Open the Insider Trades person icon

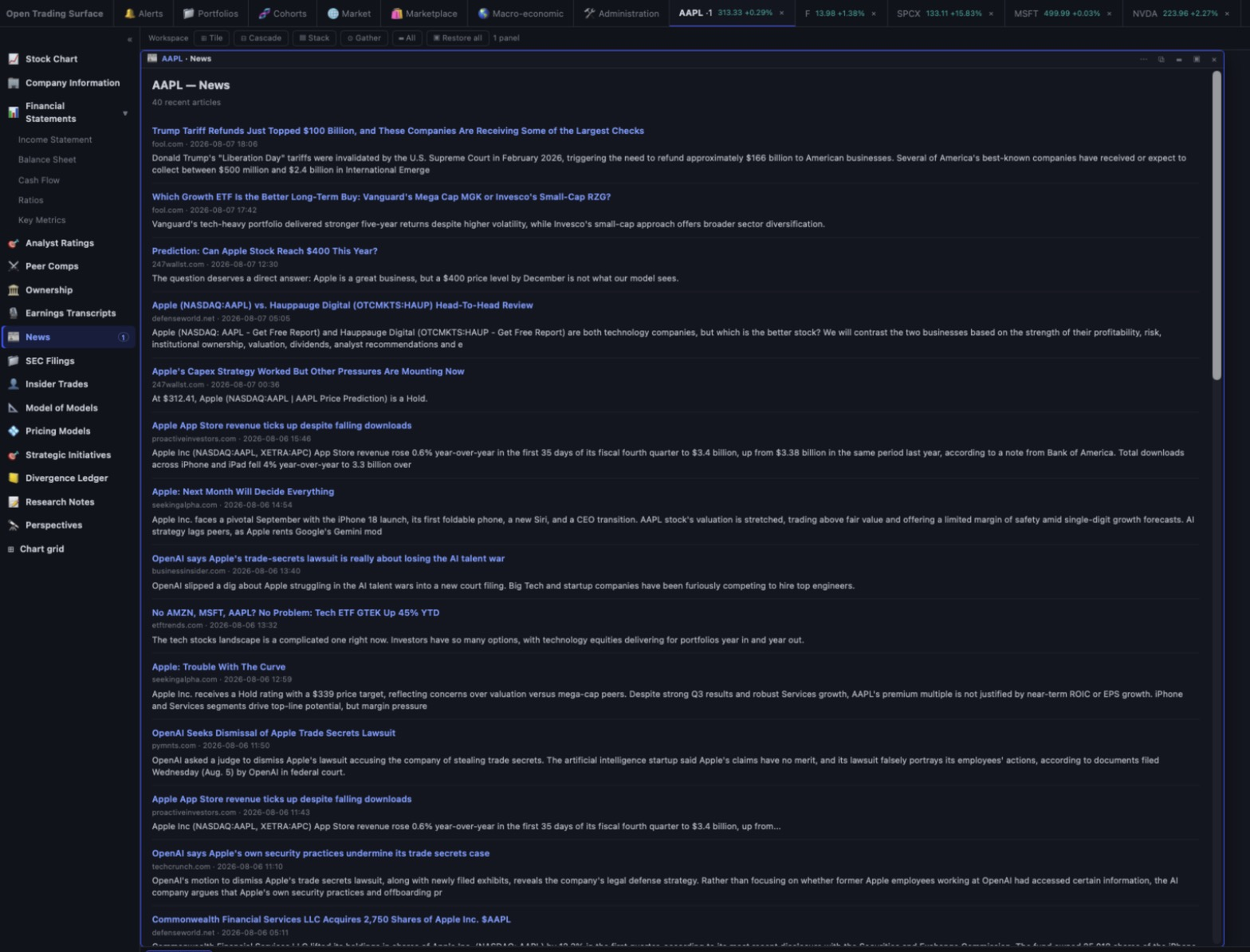click(x=13, y=384)
